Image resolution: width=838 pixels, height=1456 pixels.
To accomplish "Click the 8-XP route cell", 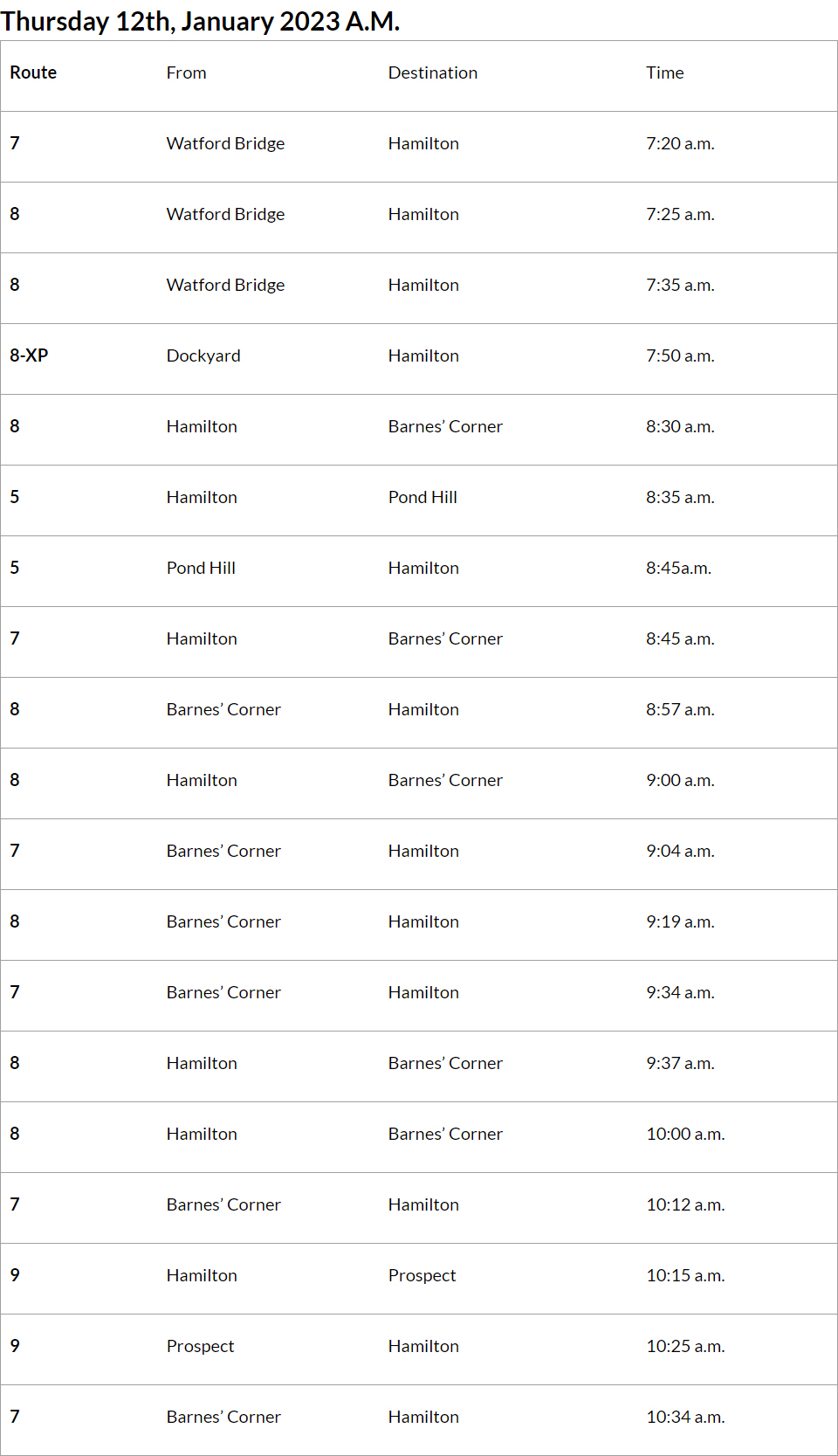I will 29,355.
